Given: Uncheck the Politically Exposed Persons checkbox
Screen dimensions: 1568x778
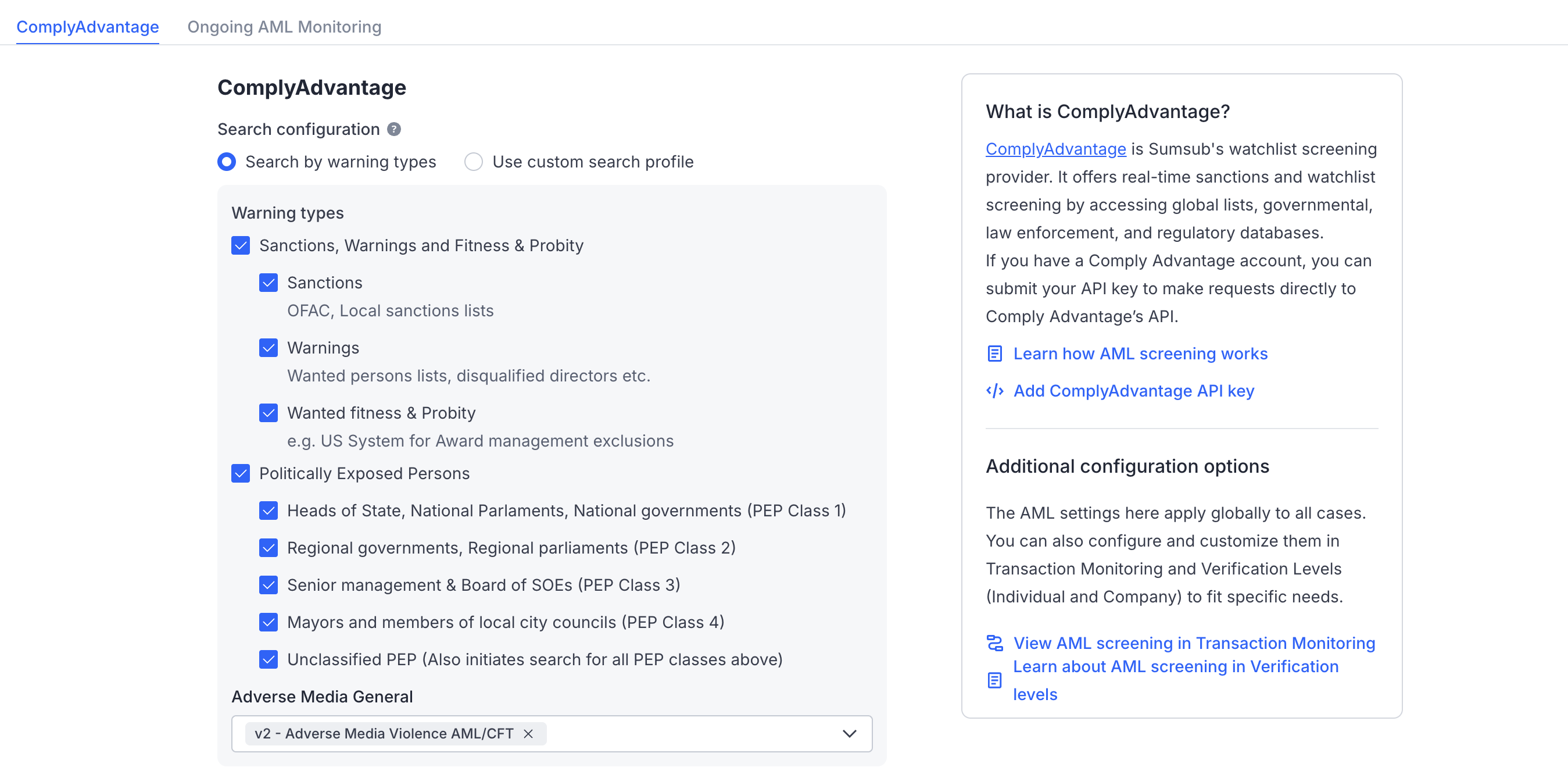Looking at the screenshot, I should [x=241, y=473].
